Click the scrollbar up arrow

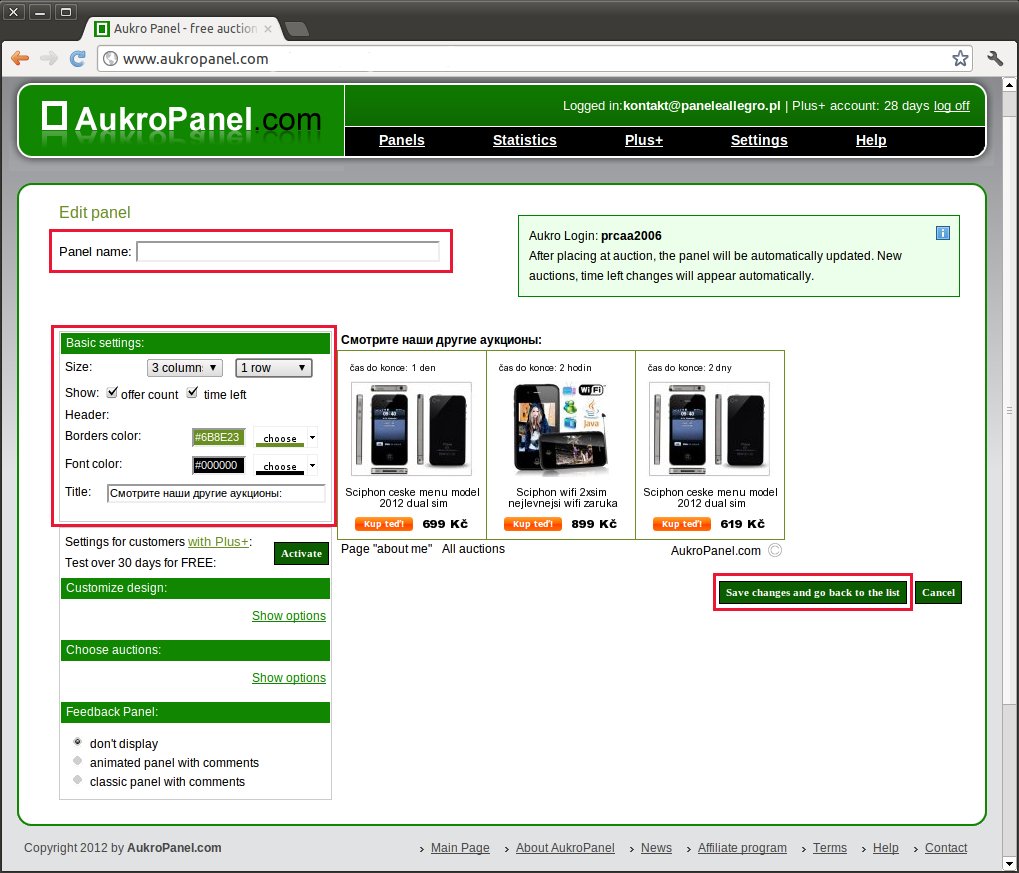tap(1009, 85)
